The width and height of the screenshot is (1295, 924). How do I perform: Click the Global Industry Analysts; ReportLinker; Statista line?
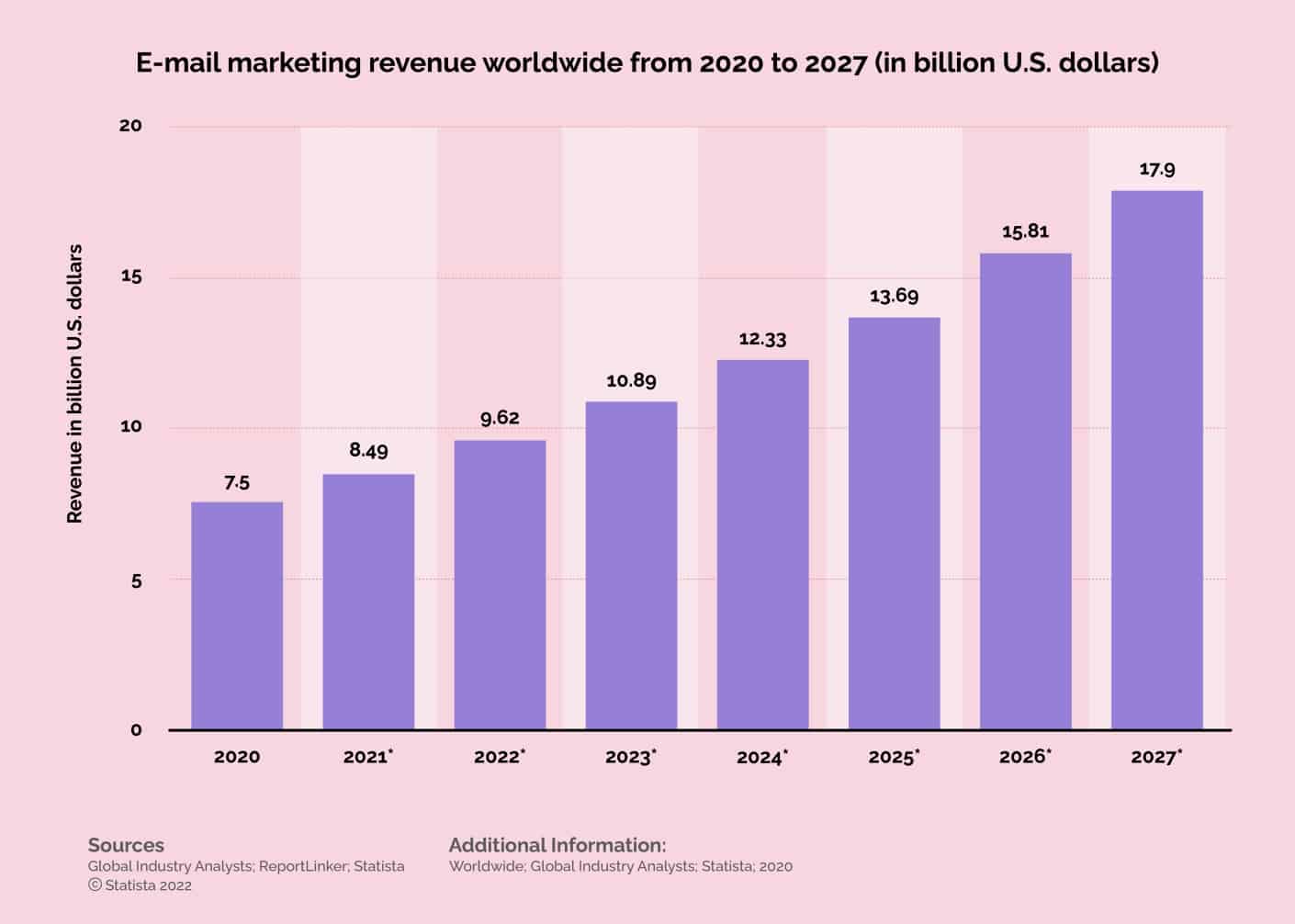[x=246, y=866]
